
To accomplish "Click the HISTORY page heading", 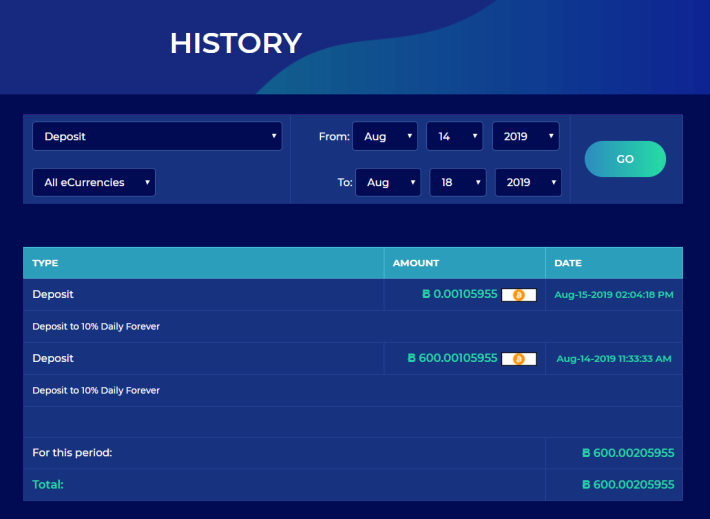I will [236, 43].
